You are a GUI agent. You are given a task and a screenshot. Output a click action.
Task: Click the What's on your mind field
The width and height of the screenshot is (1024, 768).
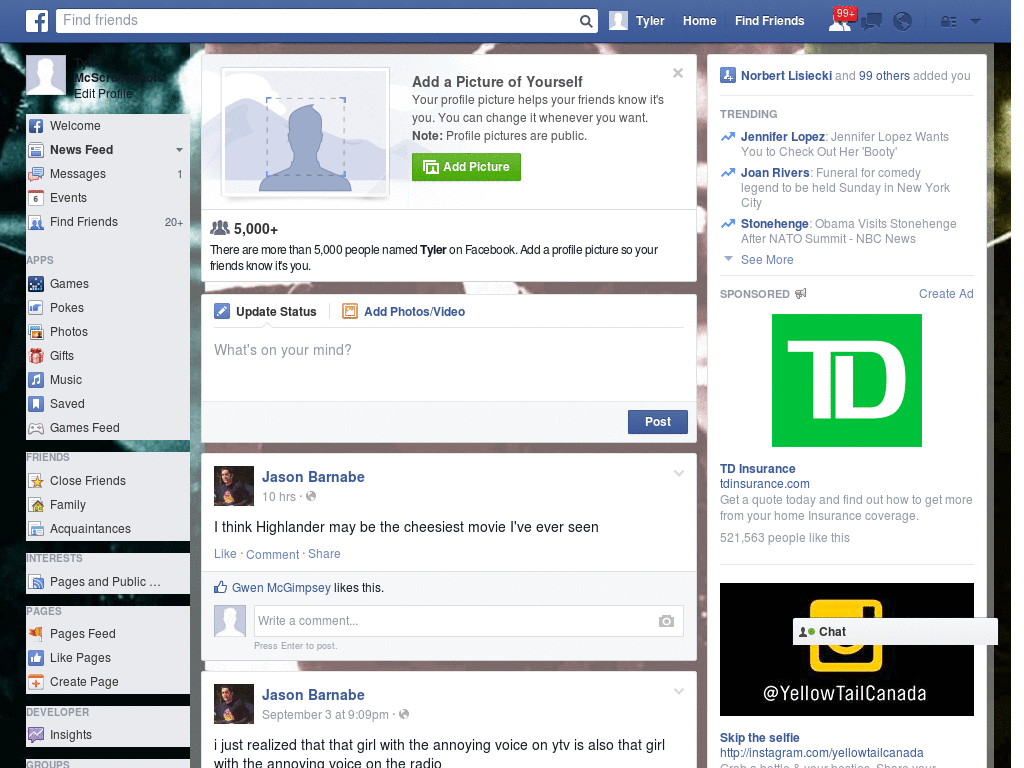click(449, 364)
